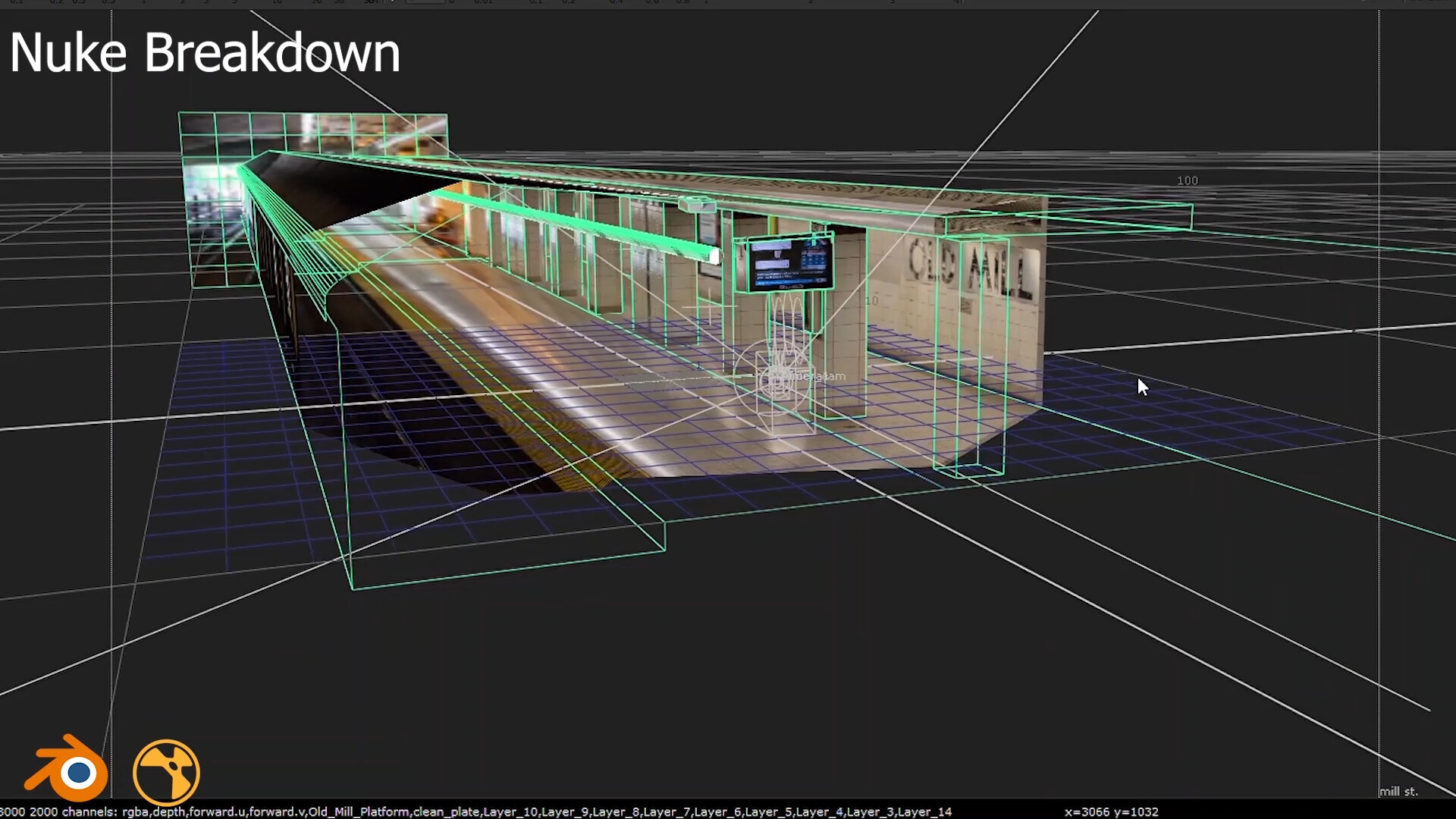
Task: Click the Blender application logo
Action: pos(67,770)
